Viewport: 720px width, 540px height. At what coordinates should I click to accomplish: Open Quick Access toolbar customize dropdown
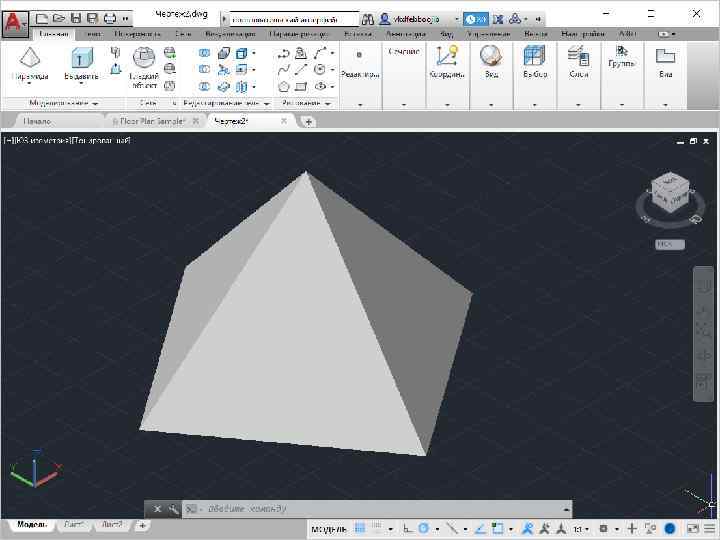125,19
